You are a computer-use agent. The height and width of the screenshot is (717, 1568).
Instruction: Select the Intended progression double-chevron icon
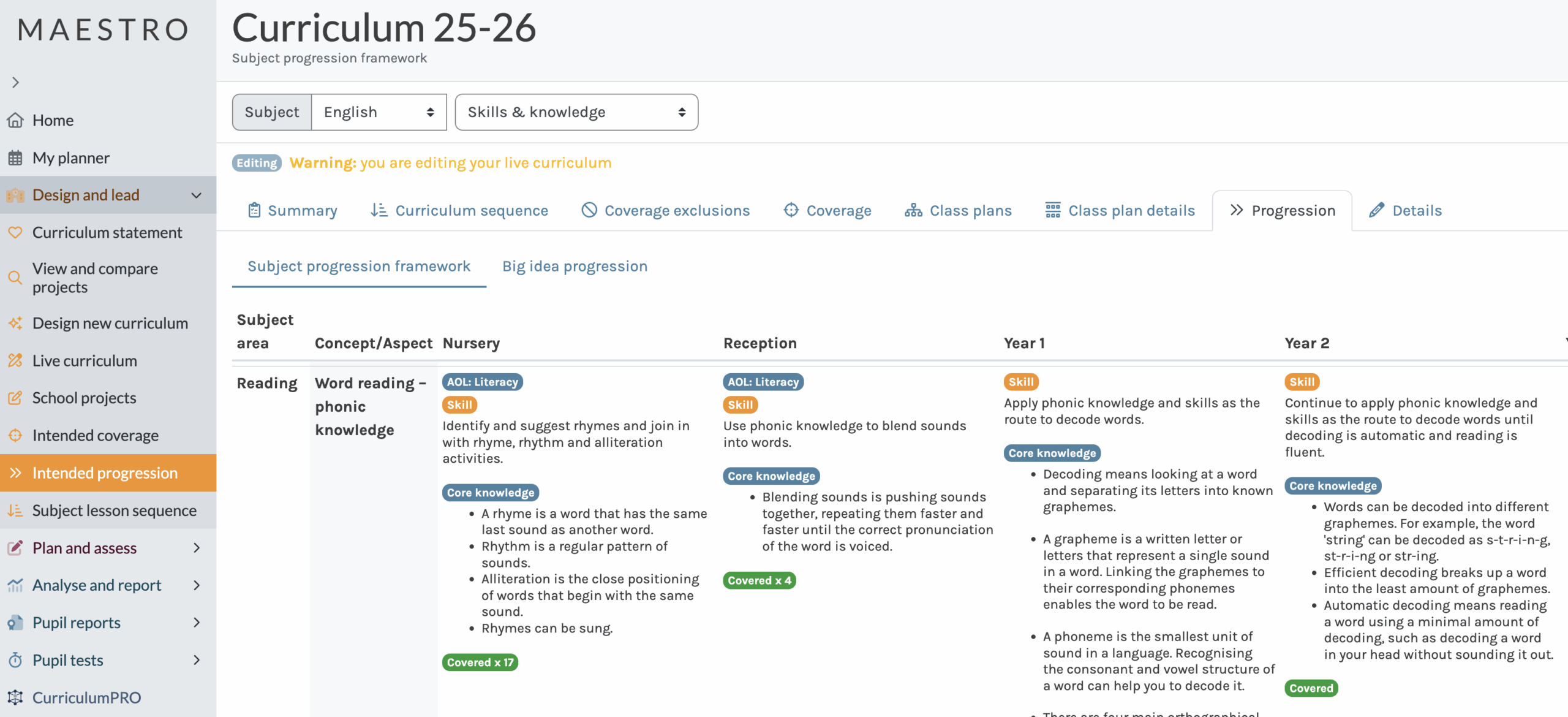click(x=15, y=472)
